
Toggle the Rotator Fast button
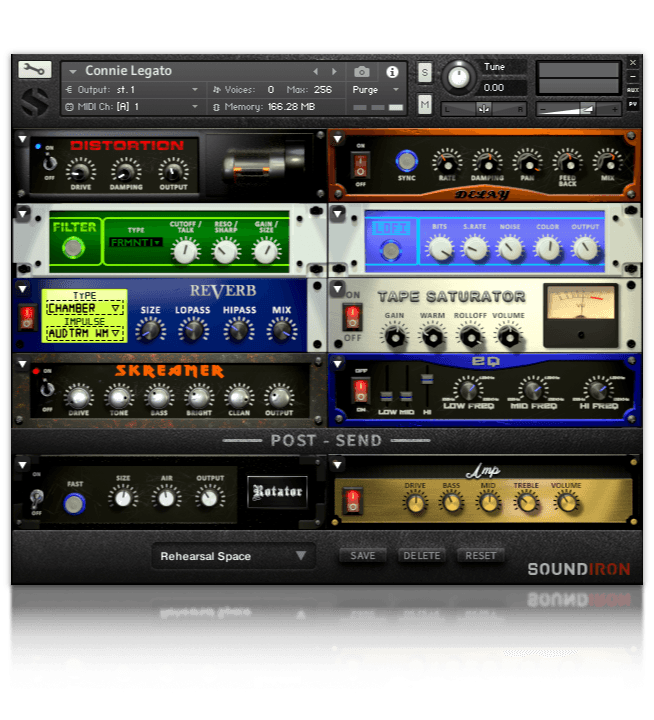(x=74, y=504)
